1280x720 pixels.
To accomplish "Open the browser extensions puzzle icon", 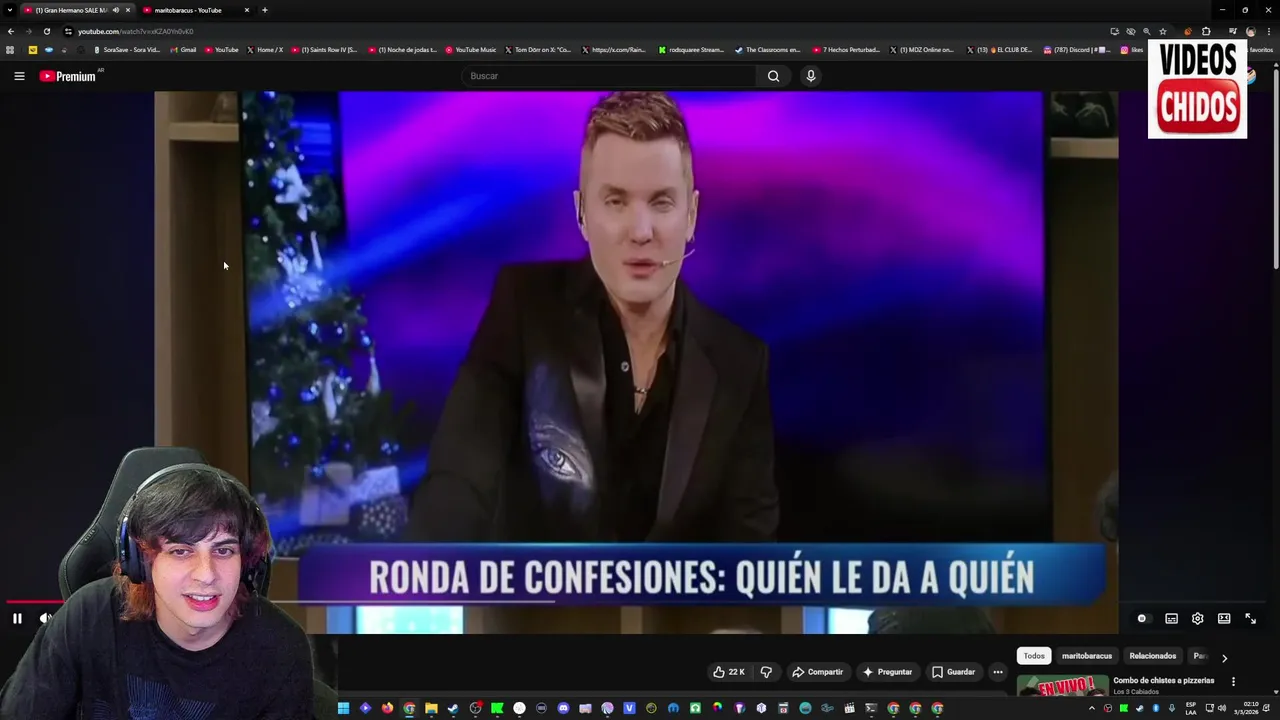I will 1205,31.
